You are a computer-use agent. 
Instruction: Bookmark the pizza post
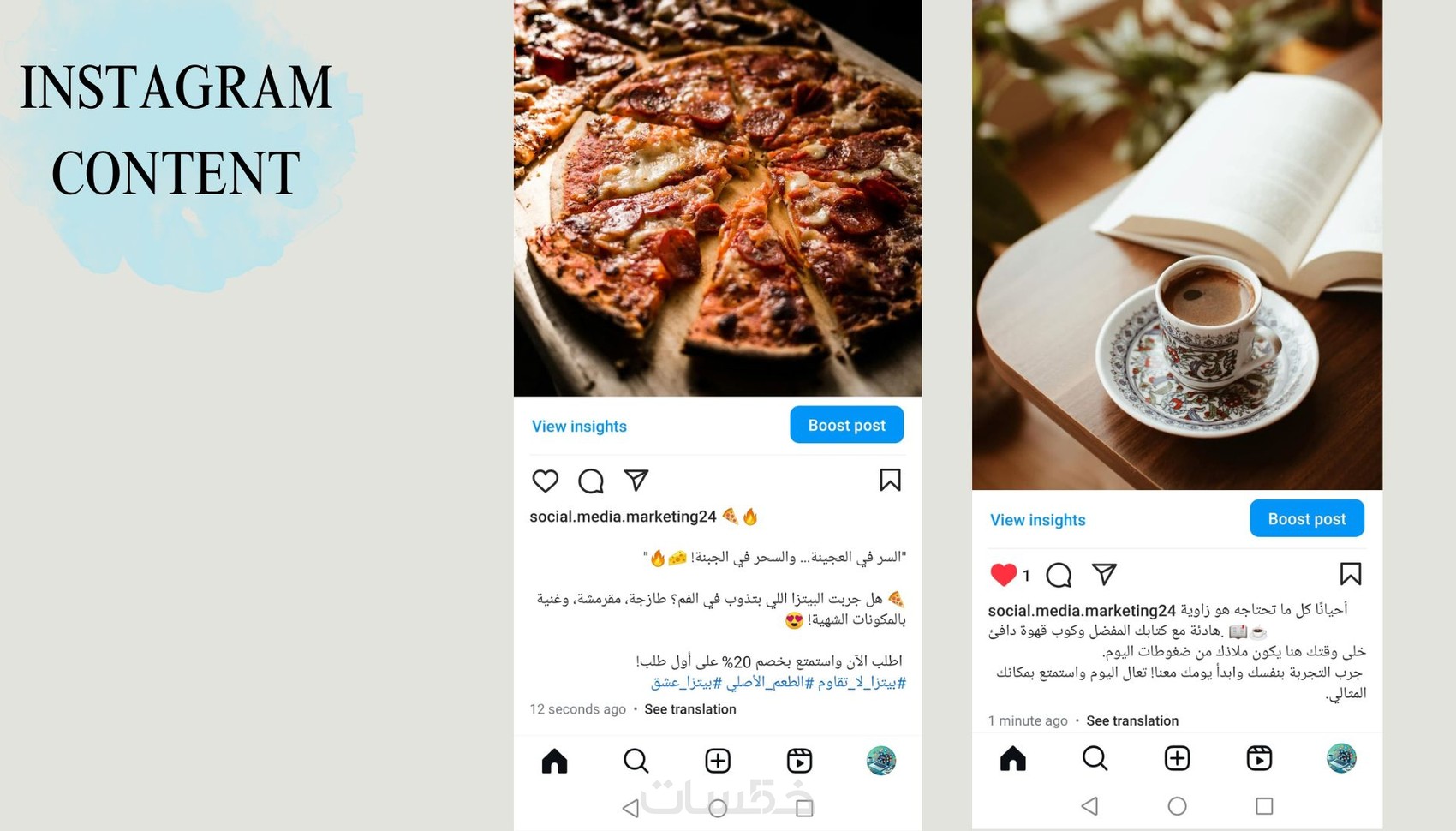click(890, 480)
